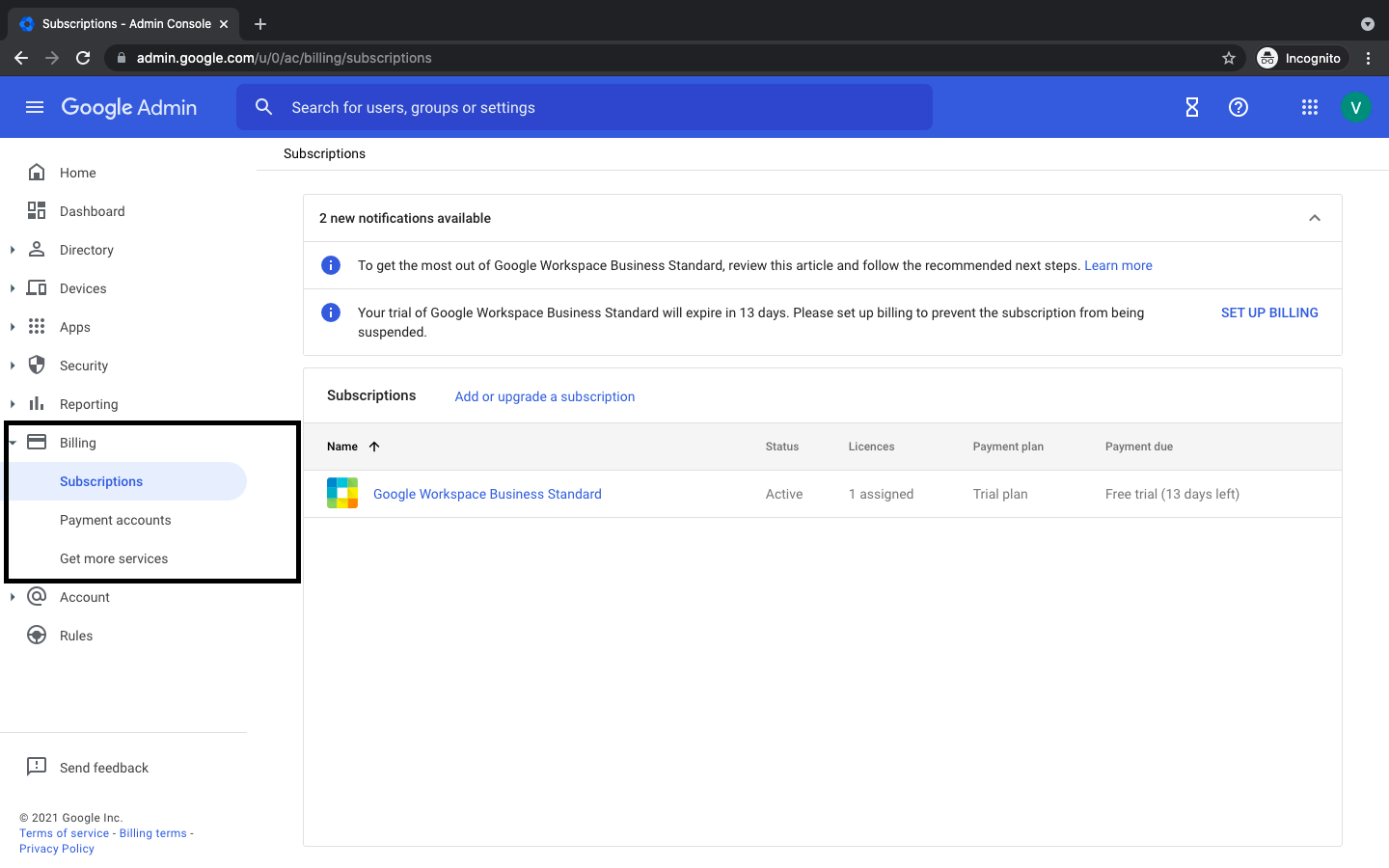Click the Google Workspace product logo icon
The width and height of the screenshot is (1389, 868).
pos(342,493)
